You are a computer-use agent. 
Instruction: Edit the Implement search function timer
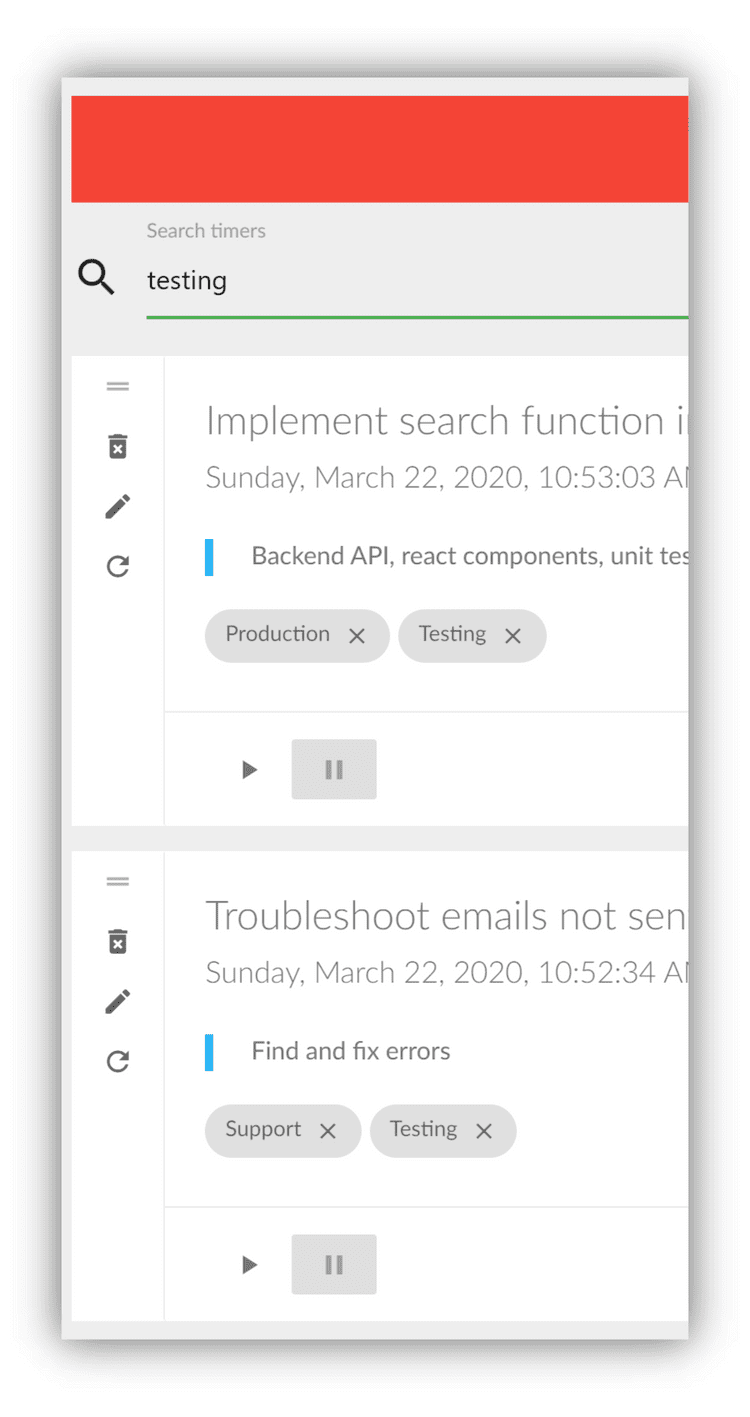pos(117,506)
